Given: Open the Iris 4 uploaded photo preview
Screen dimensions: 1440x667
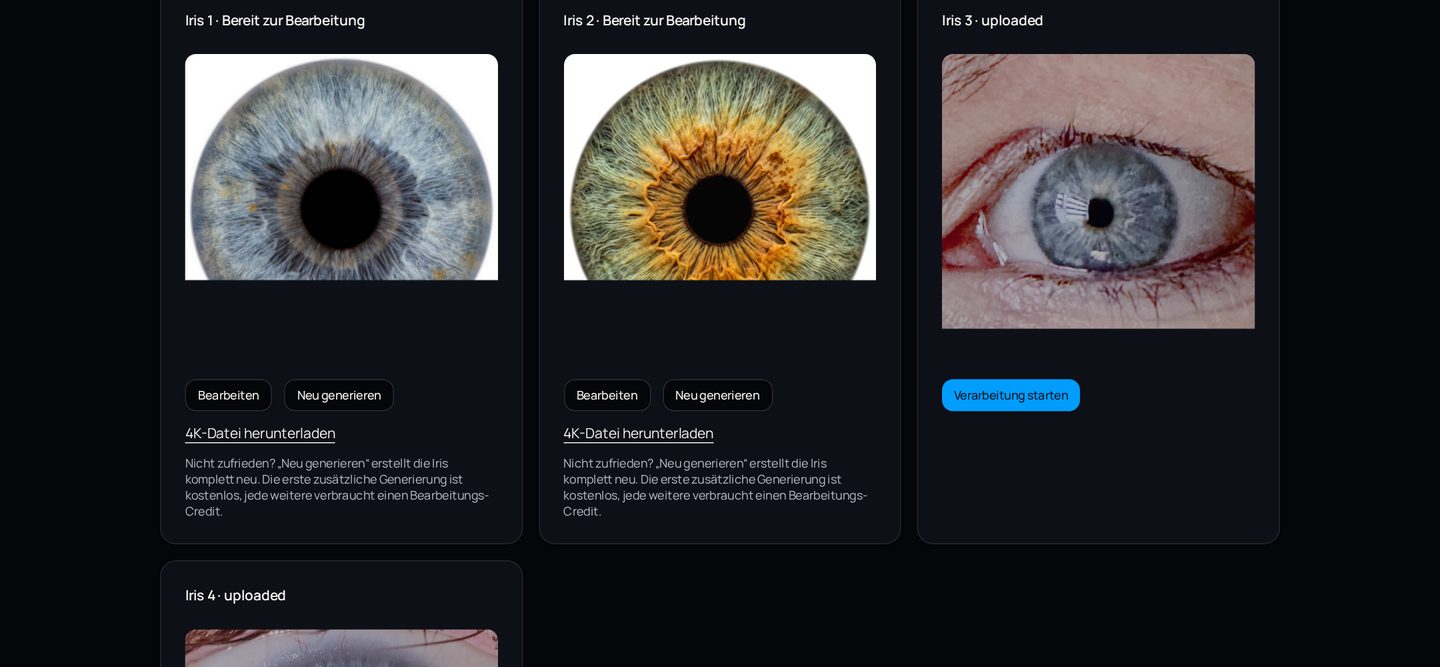Looking at the screenshot, I should click(x=341, y=648).
